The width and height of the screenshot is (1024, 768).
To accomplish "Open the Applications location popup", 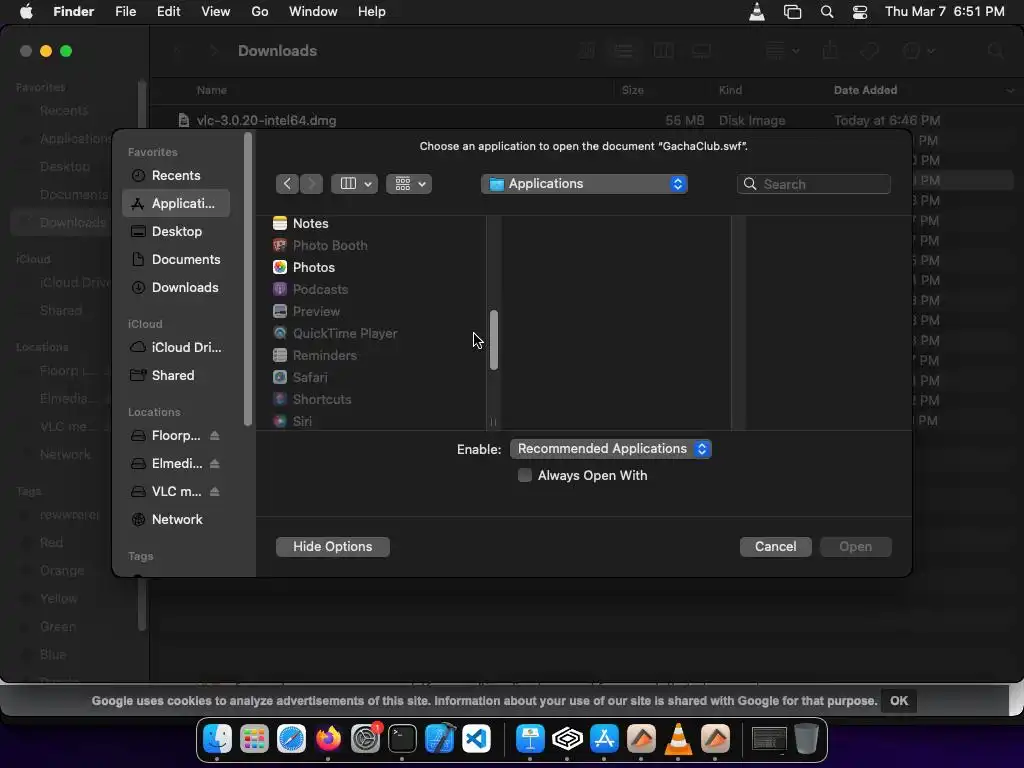I will 584,184.
